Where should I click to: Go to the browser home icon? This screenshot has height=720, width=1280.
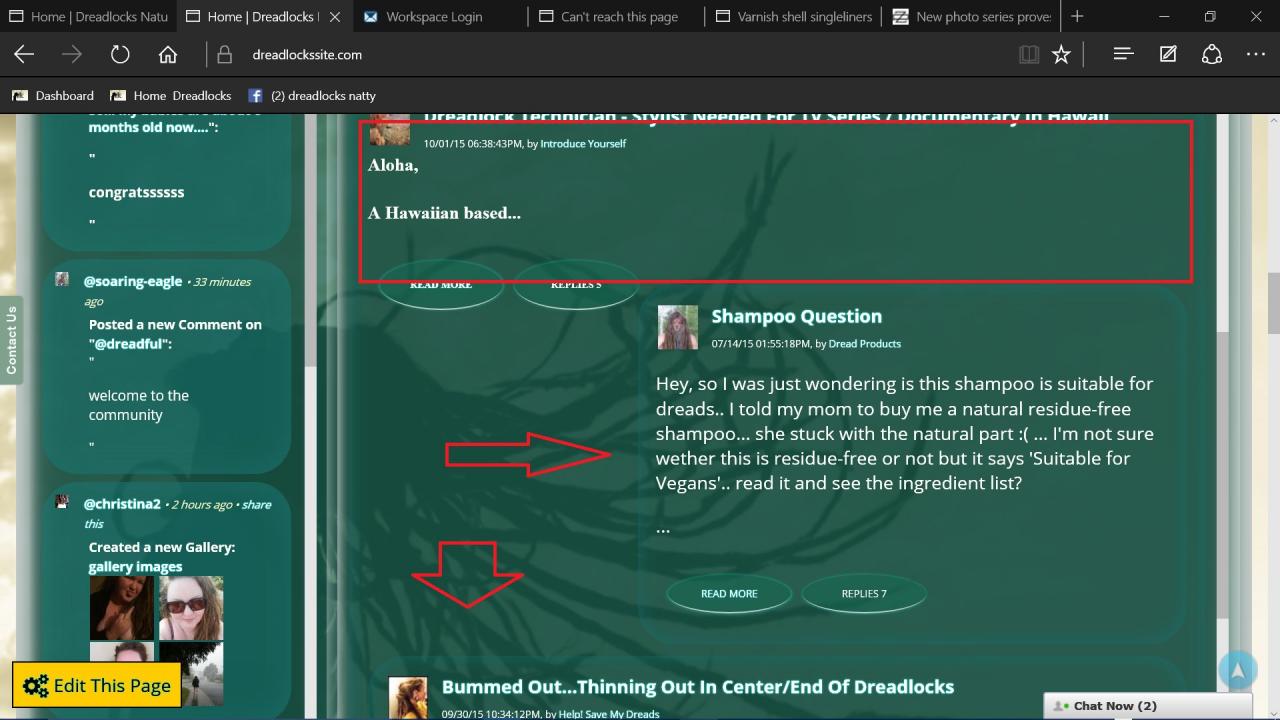pos(168,55)
